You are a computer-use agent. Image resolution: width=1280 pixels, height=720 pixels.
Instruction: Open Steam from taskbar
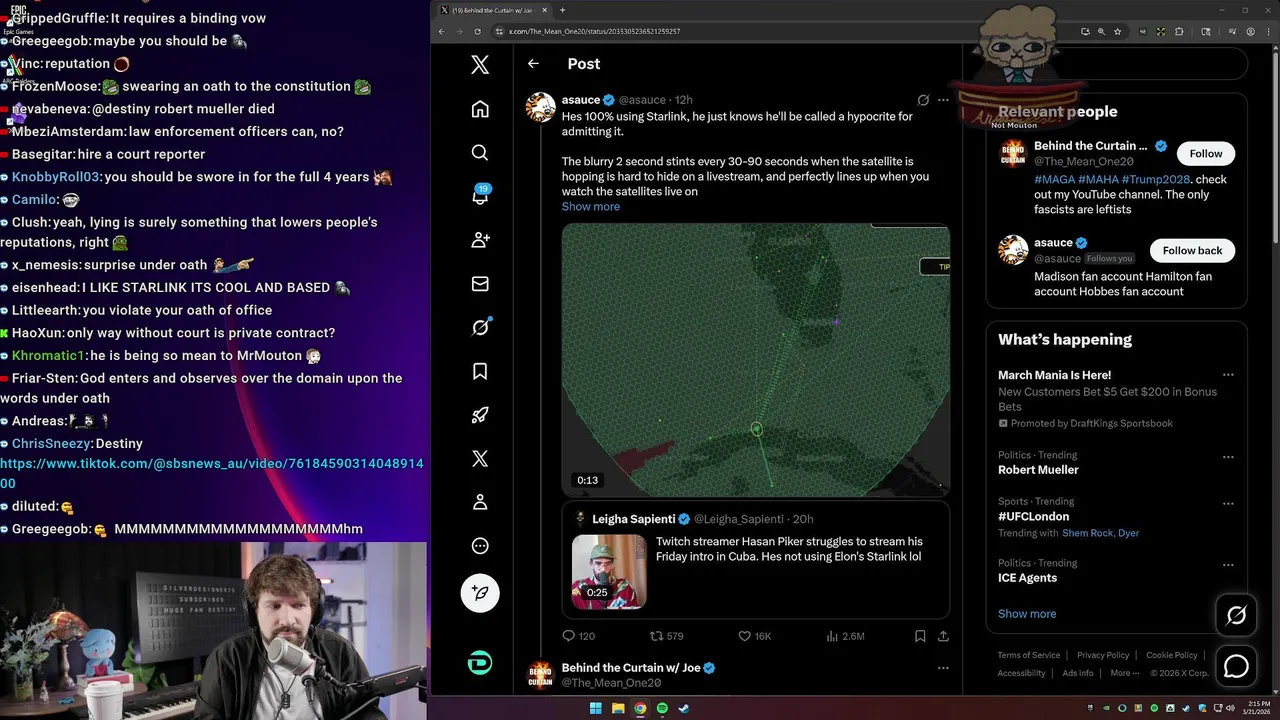coord(684,708)
